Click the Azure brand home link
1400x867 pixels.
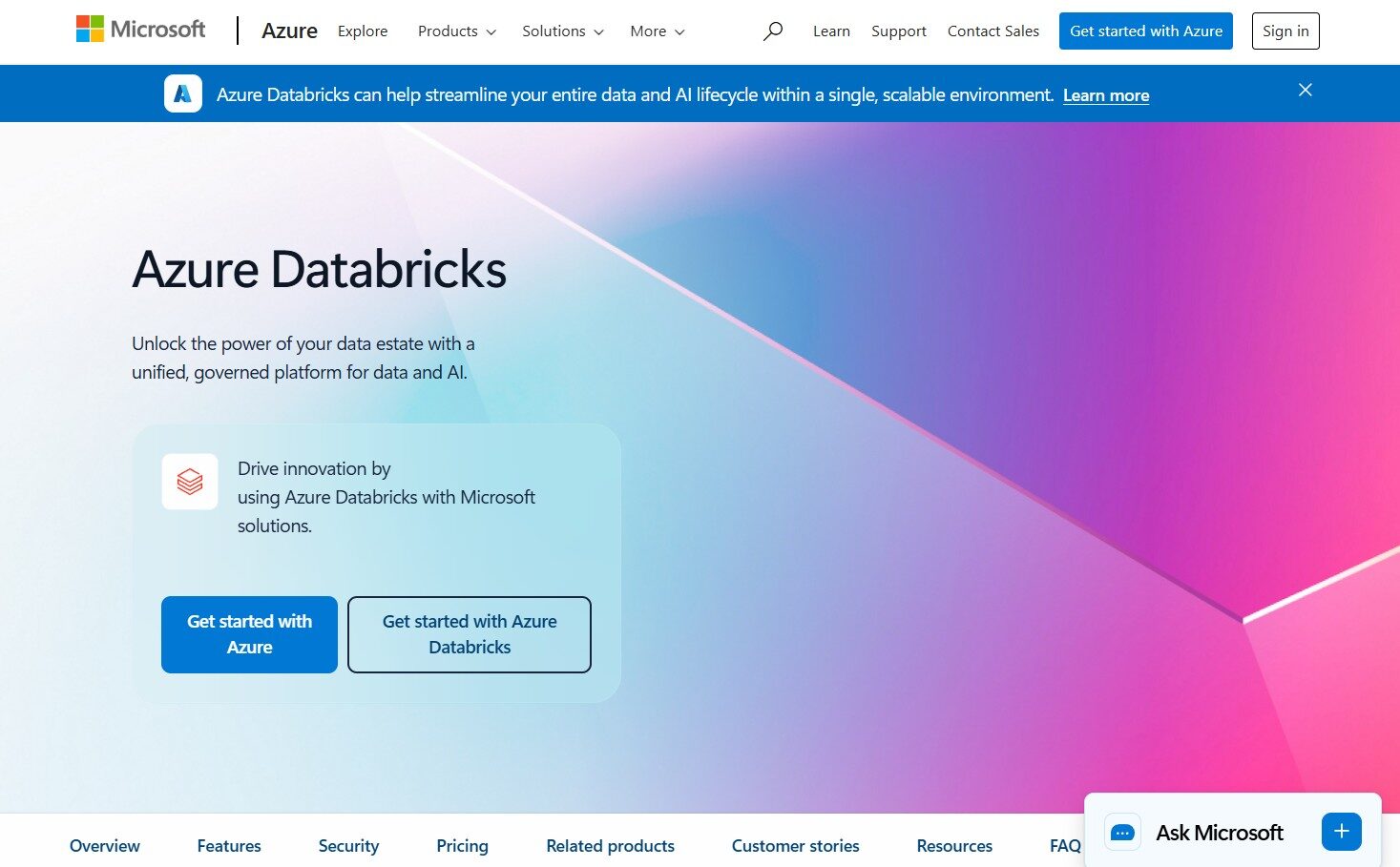(289, 31)
